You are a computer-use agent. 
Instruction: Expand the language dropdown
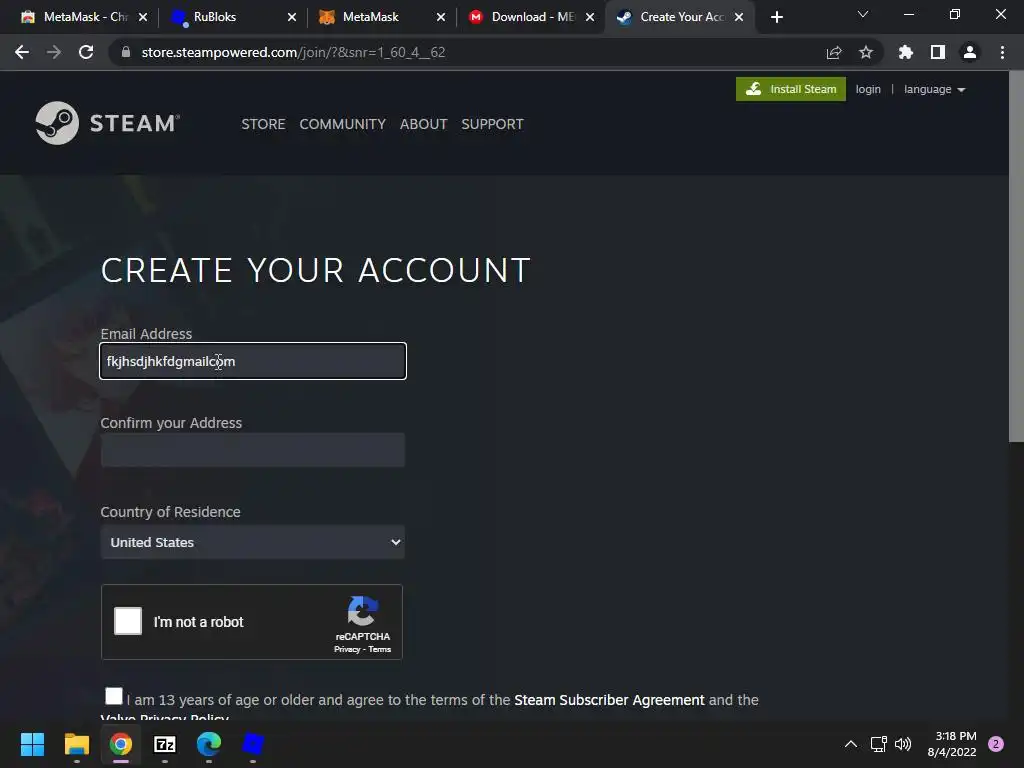point(935,89)
